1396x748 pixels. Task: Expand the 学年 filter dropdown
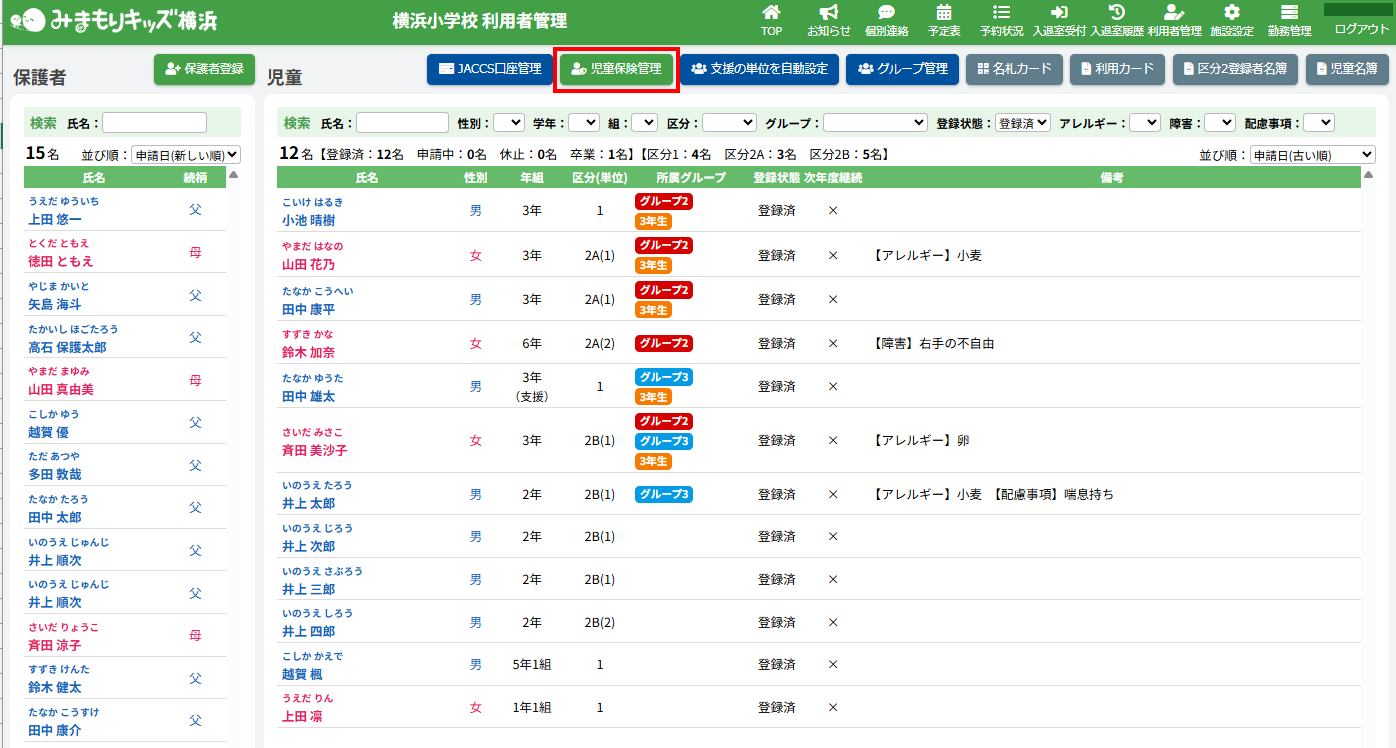pos(584,123)
